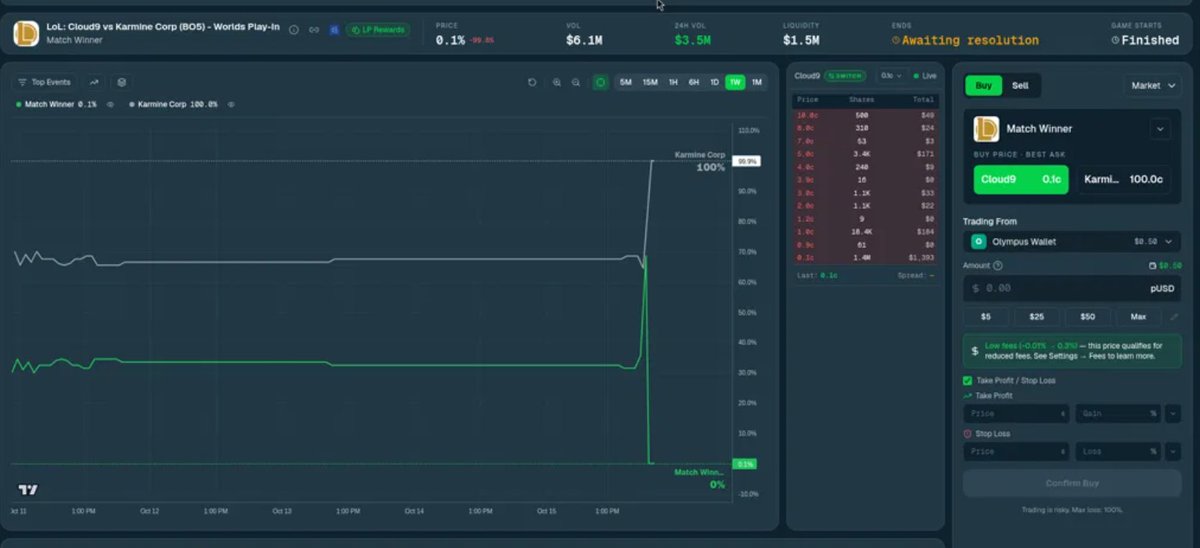1200x548 pixels.
Task: Click the TradingView logo on the chart
Action: pos(27,490)
